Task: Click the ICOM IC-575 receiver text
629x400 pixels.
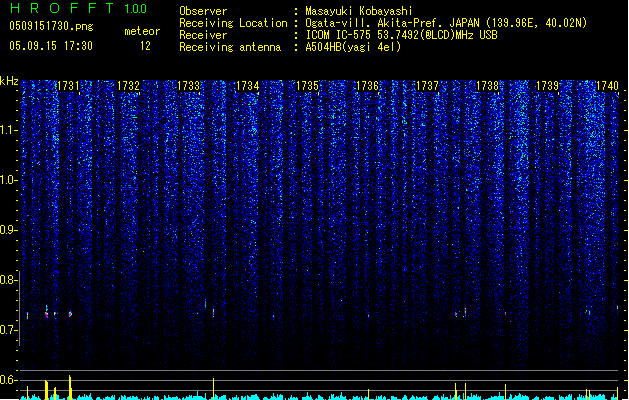Action: point(402,35)
